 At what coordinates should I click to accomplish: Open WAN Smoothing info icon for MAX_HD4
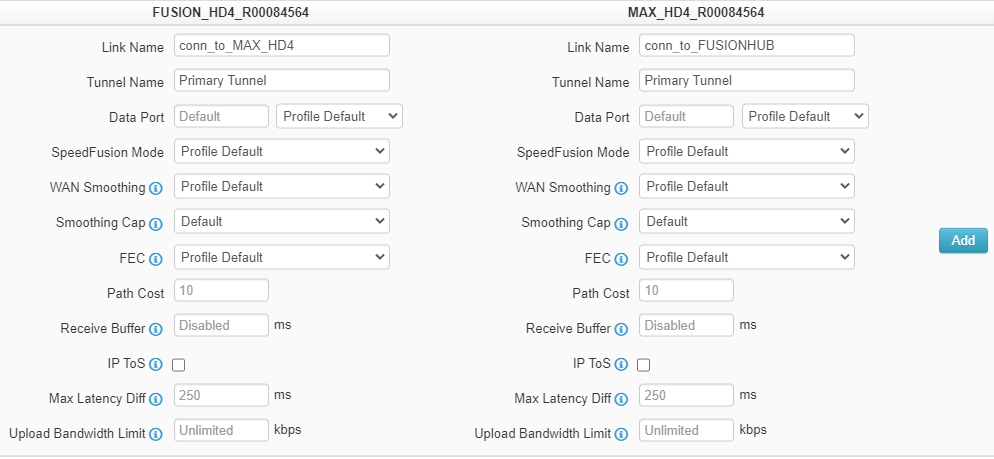[x=621, y=188]
